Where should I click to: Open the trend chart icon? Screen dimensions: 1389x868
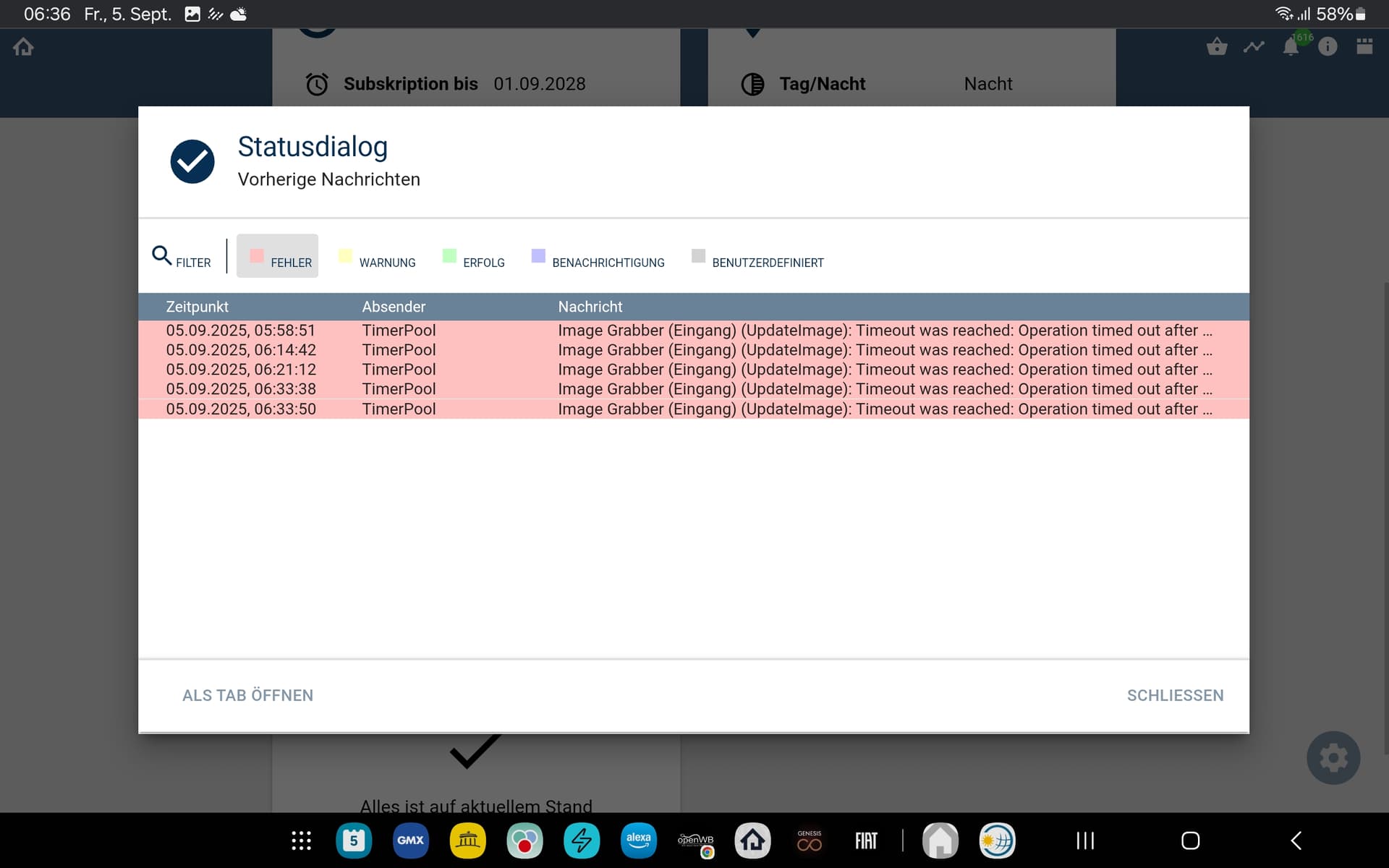[1254, 47]
